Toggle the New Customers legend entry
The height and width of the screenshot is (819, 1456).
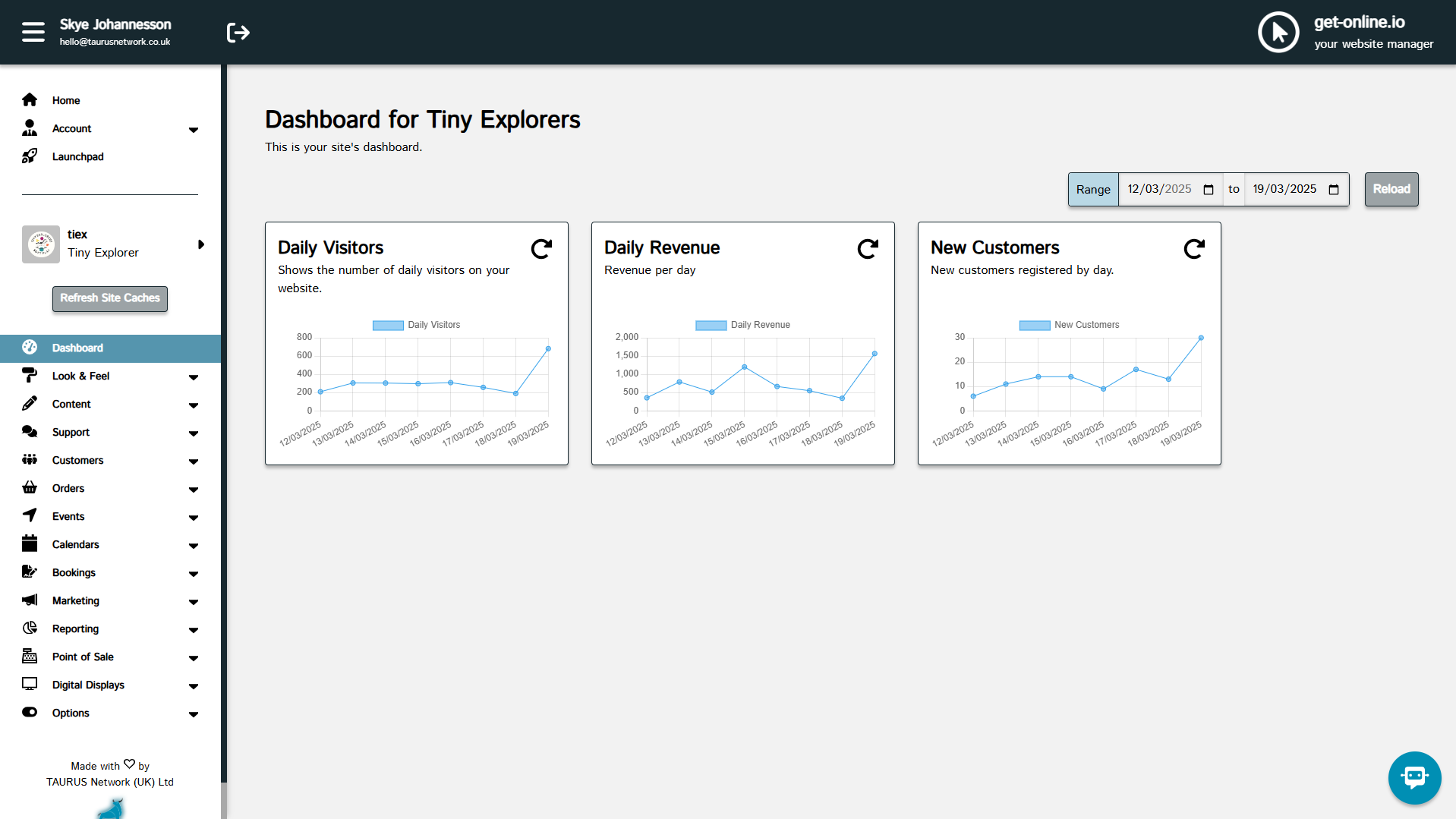[1069, 324]
